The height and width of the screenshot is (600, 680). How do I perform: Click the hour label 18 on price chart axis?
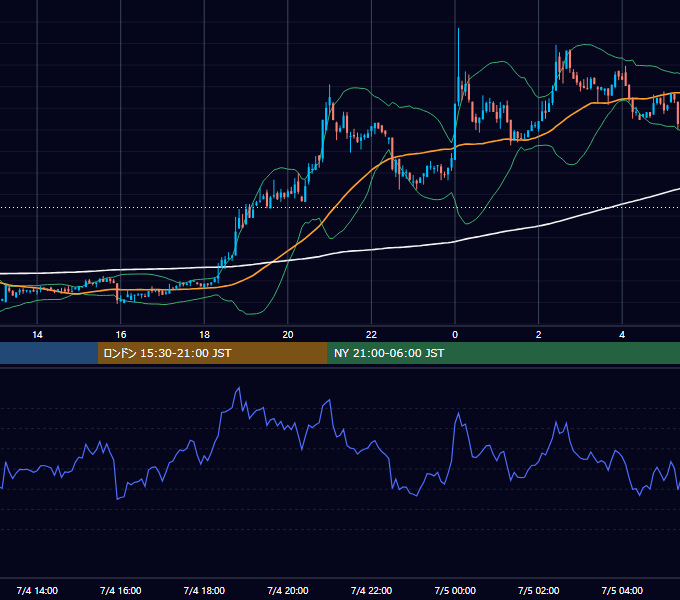pos(204,335)
